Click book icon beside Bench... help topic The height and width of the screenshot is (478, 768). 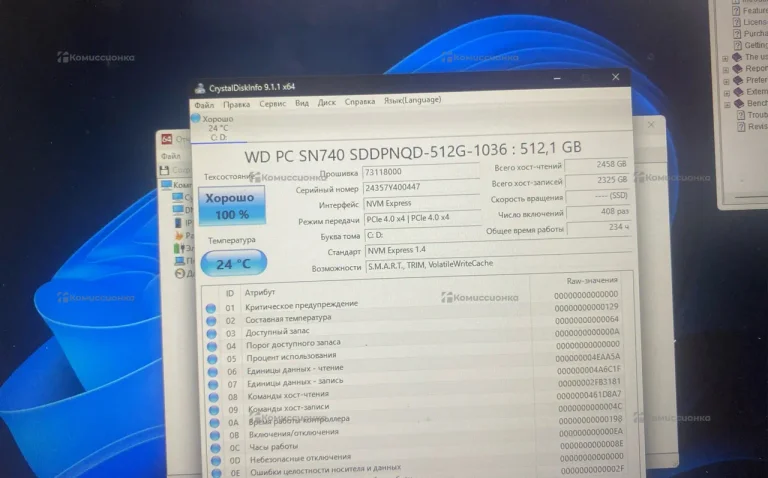[738, 103]
